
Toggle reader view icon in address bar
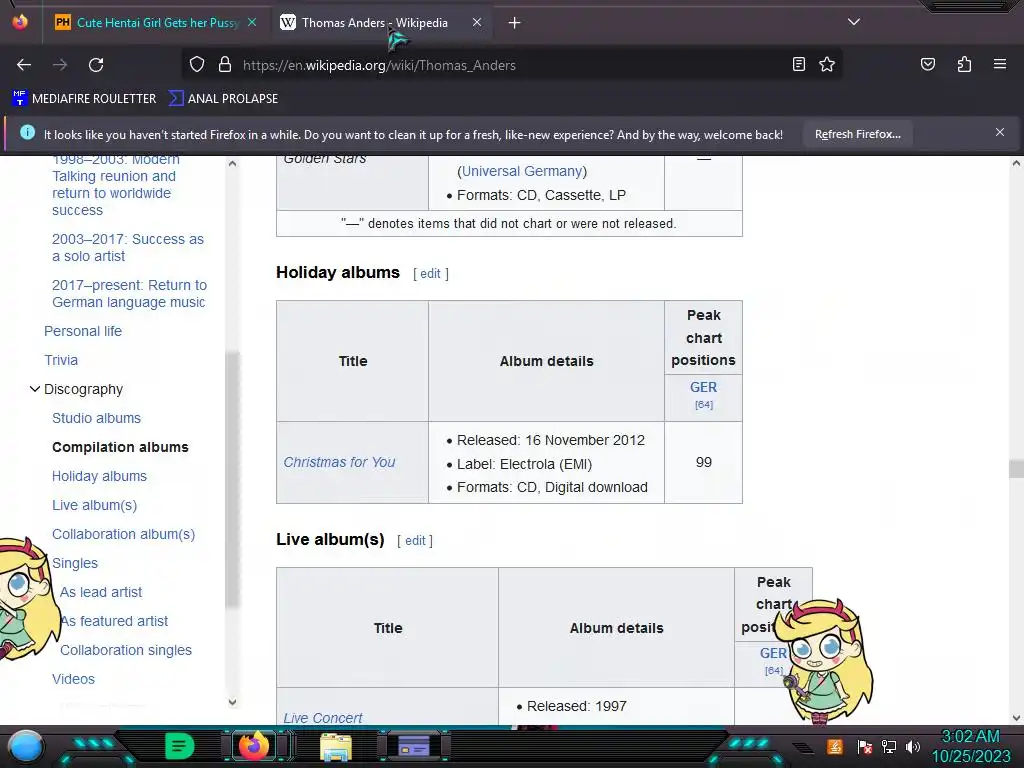click(799, 64)
